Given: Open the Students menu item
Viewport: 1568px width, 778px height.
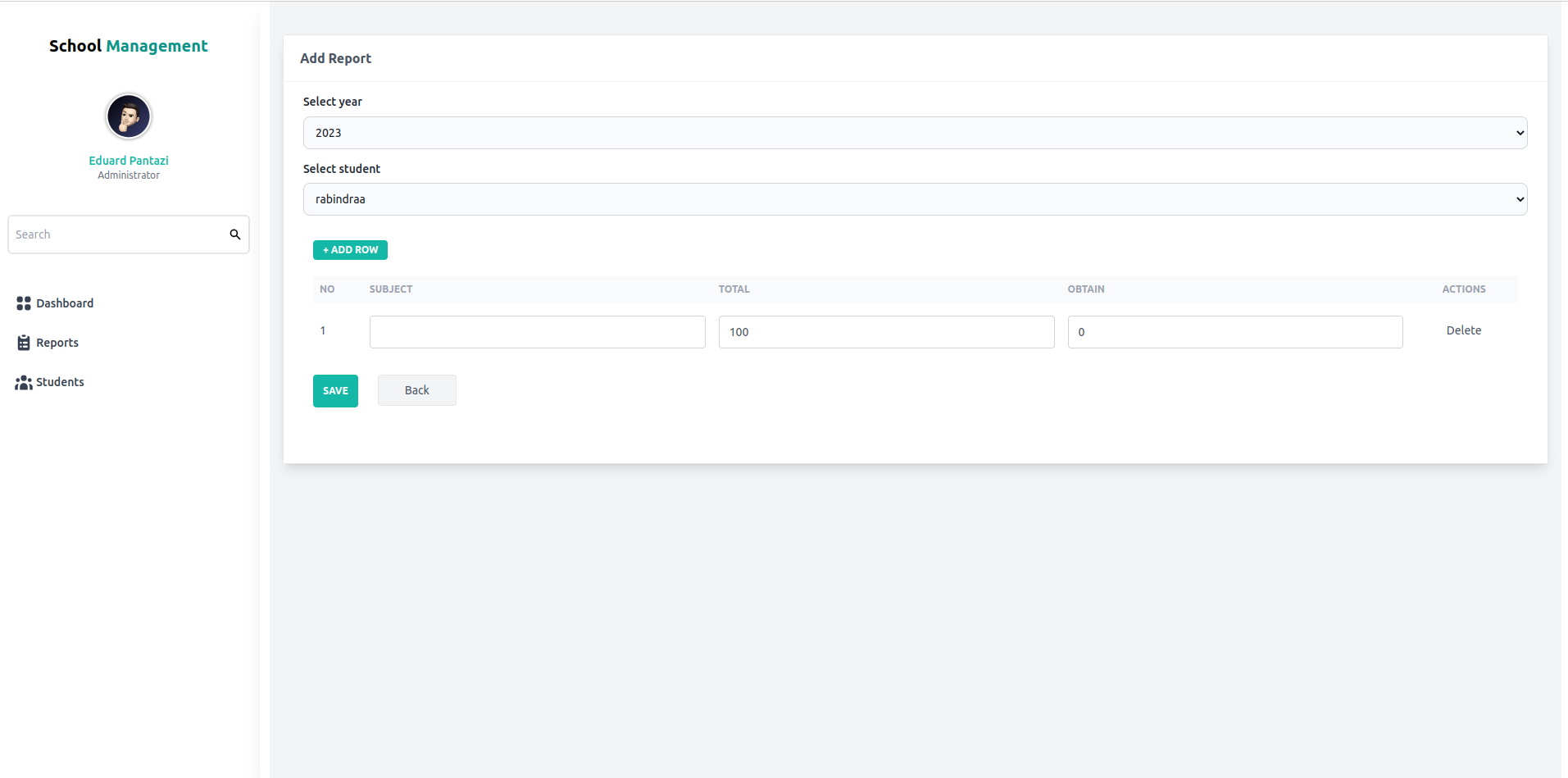Looking at the screenshot, I should point(50,382).
